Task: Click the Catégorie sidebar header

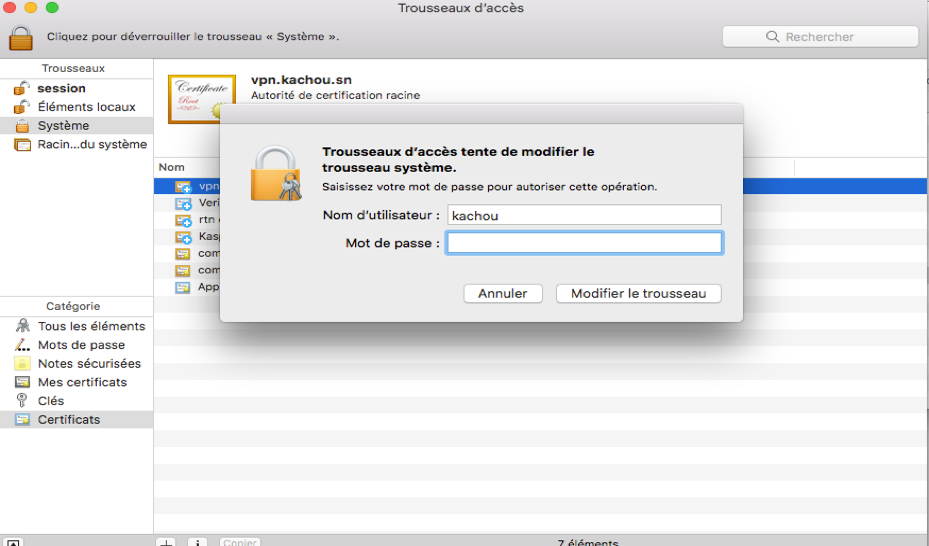Action: [x=73, y=306]
